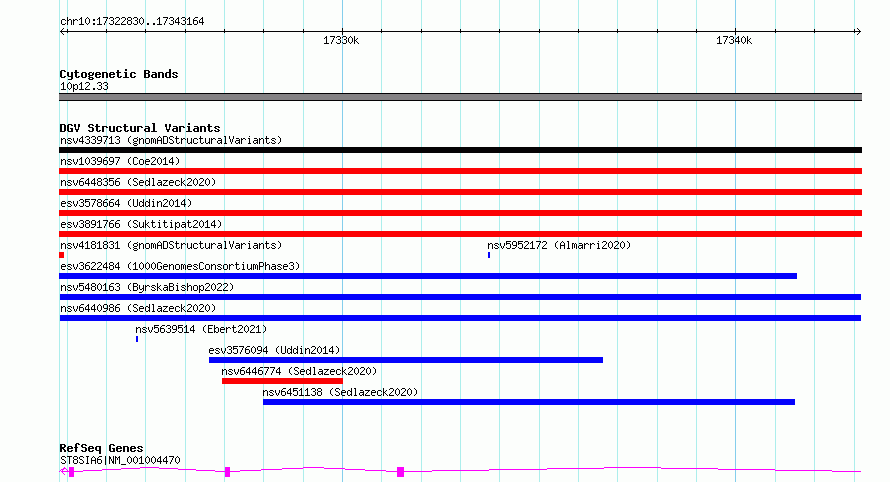Viewport: 890px width, 482px height.
Task: Select the rightmost magenta ST8SIA6 exon block
Action: coord(400,472)
